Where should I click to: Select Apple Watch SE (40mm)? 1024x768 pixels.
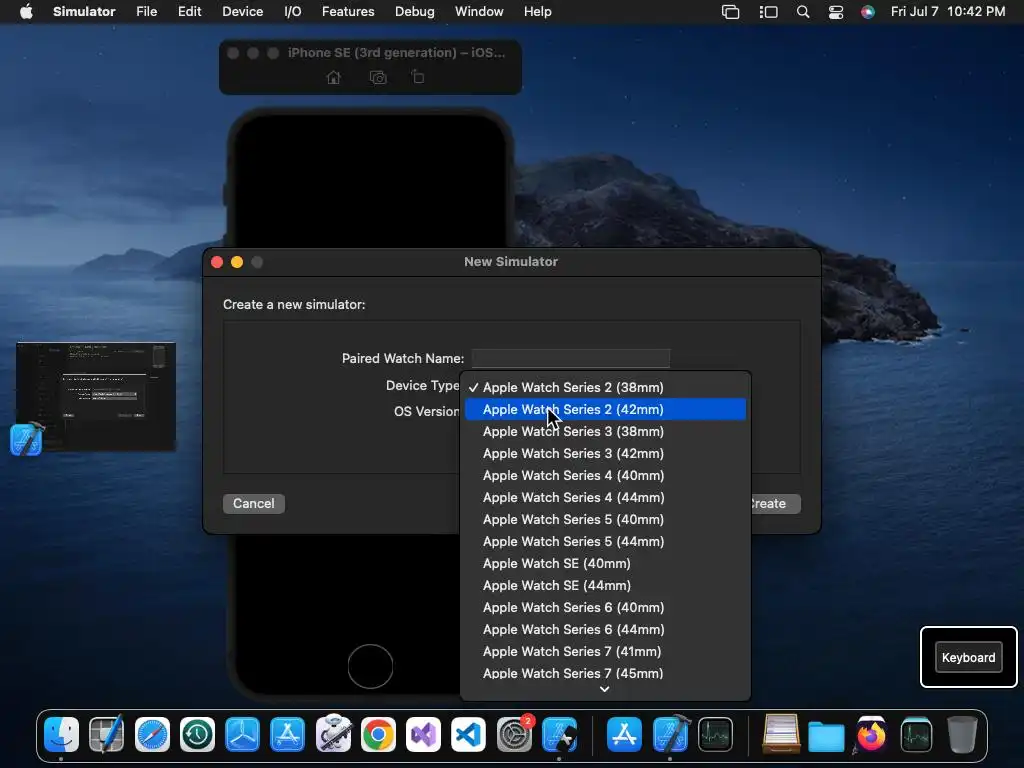605,564
